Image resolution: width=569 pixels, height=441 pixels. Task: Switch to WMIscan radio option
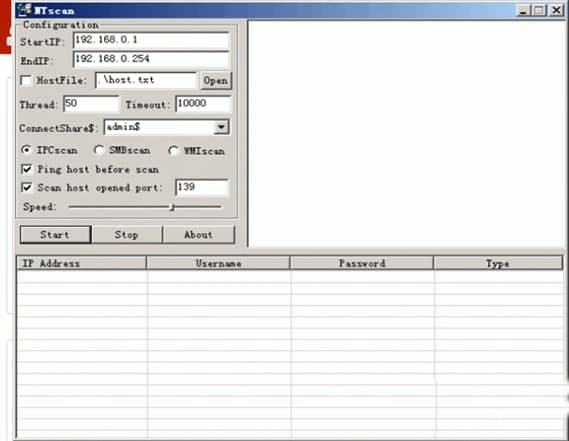click(x=173, y=151)
